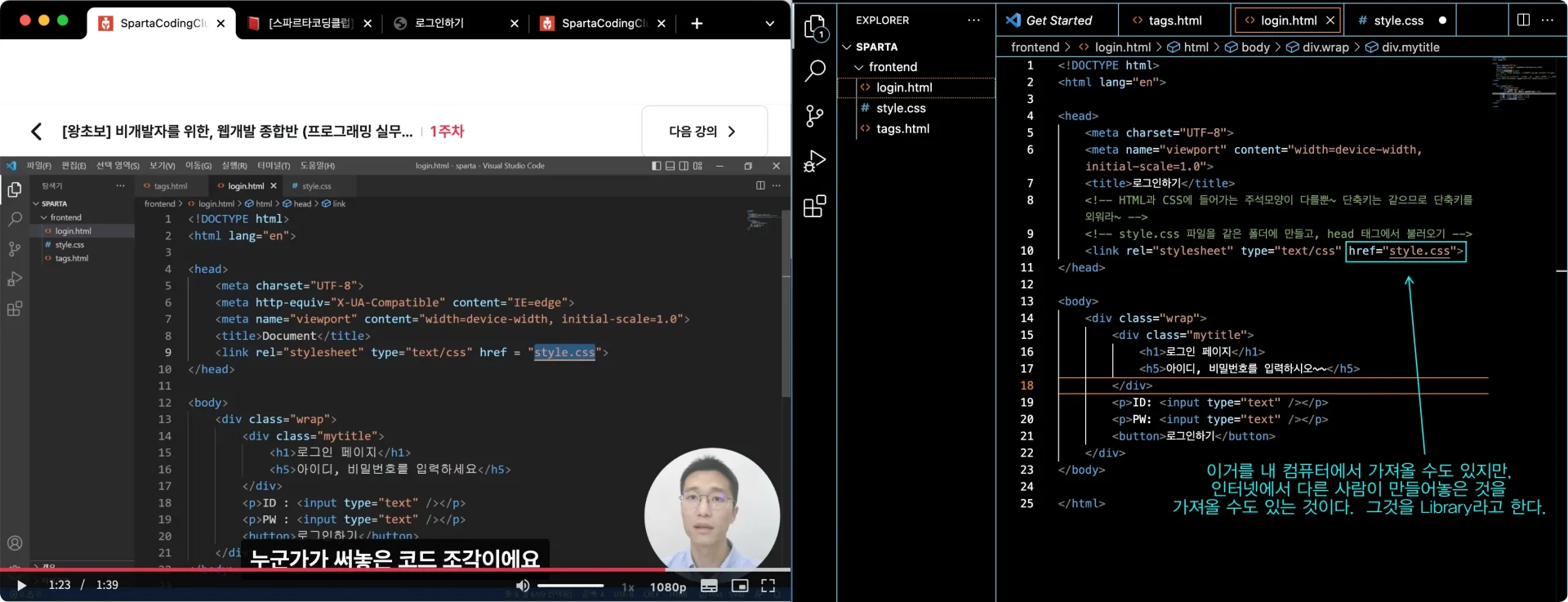This screenshot has height=602, width=1568.
Task: Click div.wrap in the right breadcrumb
Action: tap(1325, 47)
